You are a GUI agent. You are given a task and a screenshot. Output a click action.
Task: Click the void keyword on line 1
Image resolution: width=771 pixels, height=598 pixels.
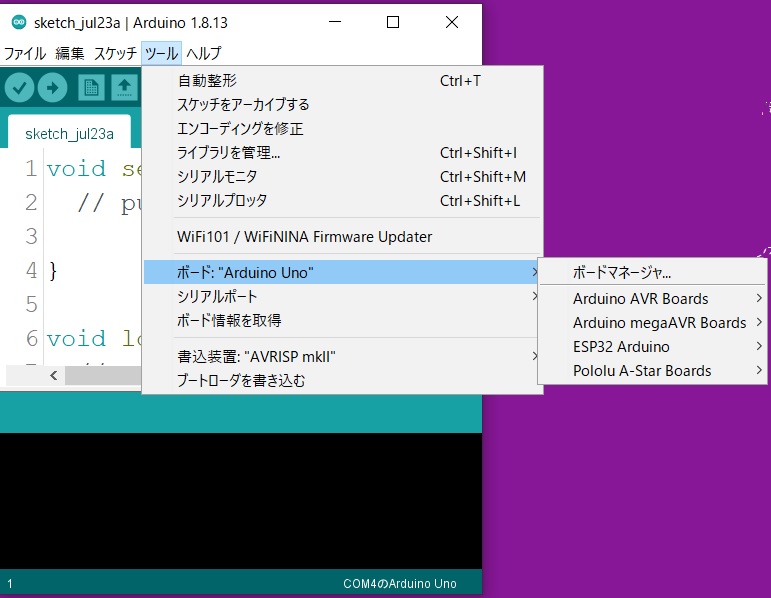pos(76,169)
